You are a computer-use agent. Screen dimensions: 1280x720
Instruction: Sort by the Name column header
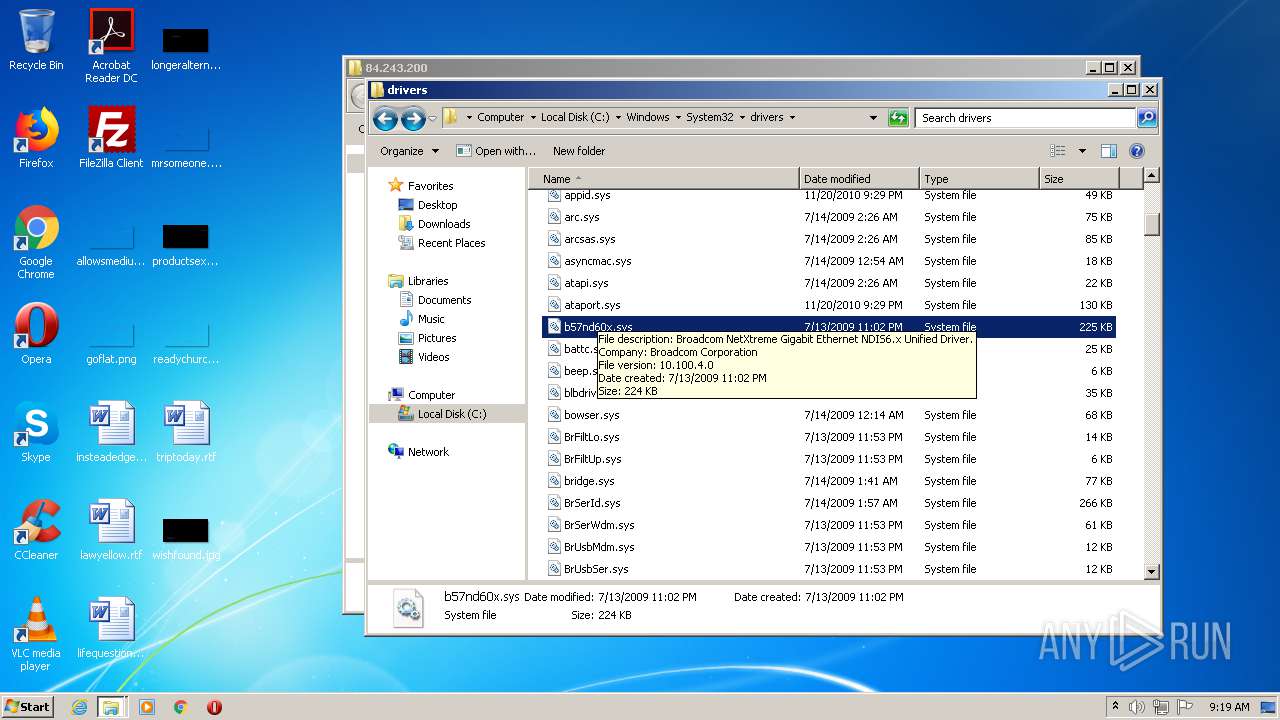coord(664,179)
